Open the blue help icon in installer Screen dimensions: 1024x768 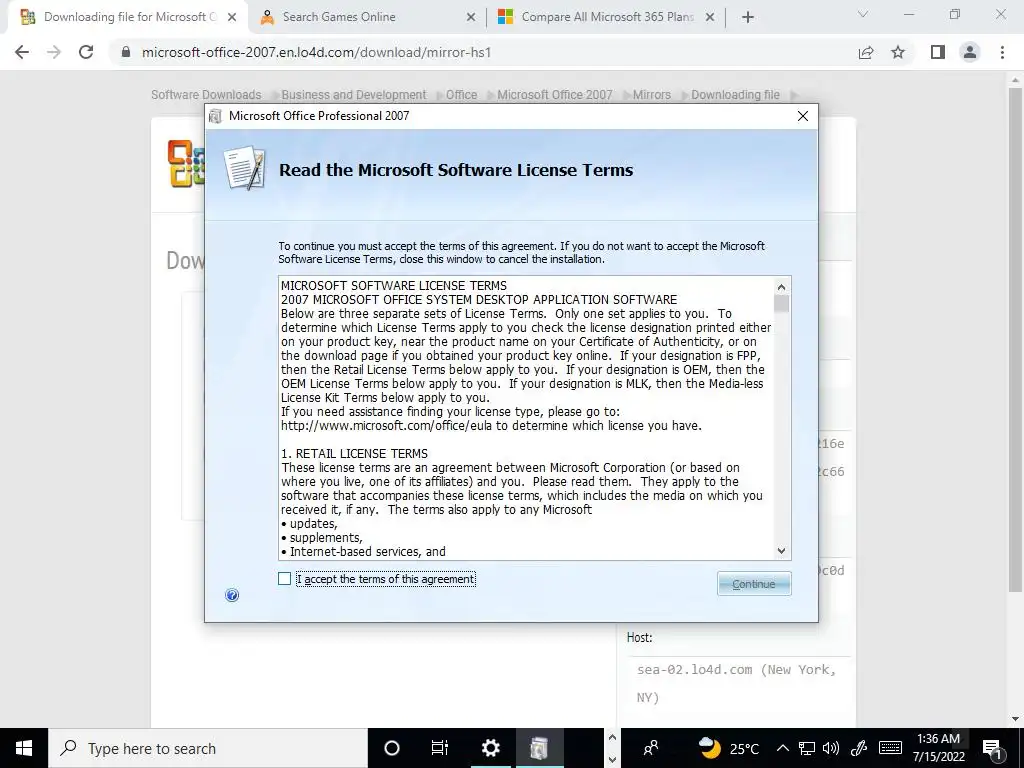[x=232, y=595]
